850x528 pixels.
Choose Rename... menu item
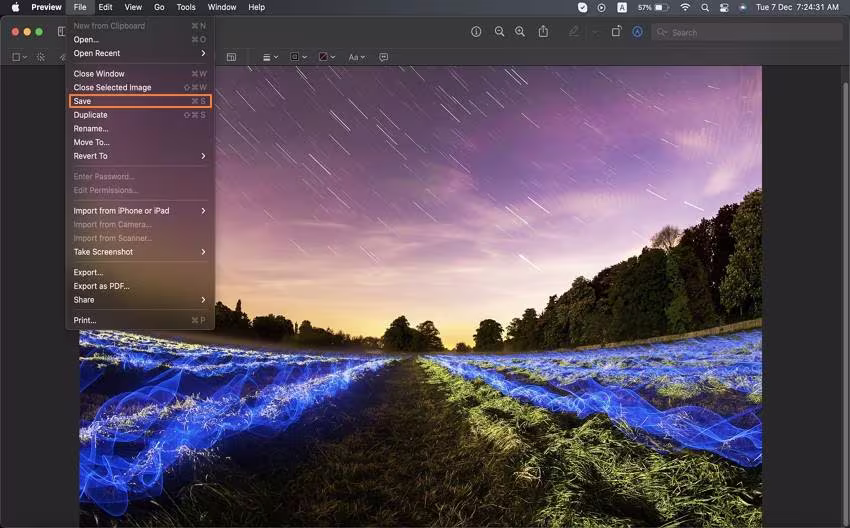point(140,128)
